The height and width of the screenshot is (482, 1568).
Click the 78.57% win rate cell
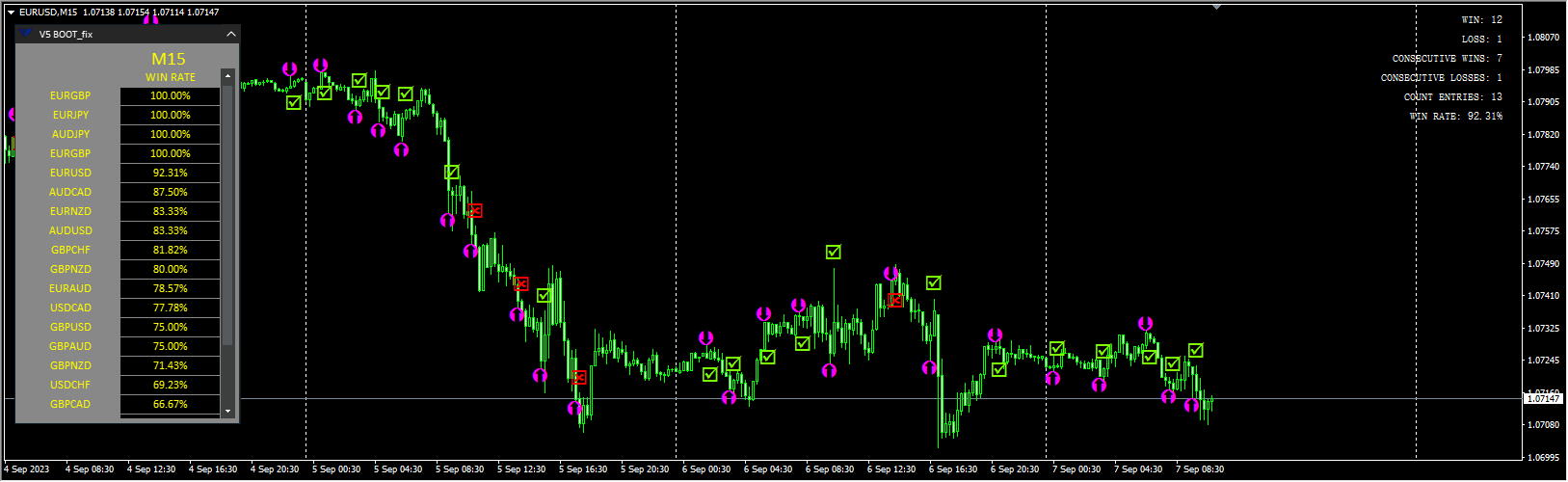coord(170,288)
